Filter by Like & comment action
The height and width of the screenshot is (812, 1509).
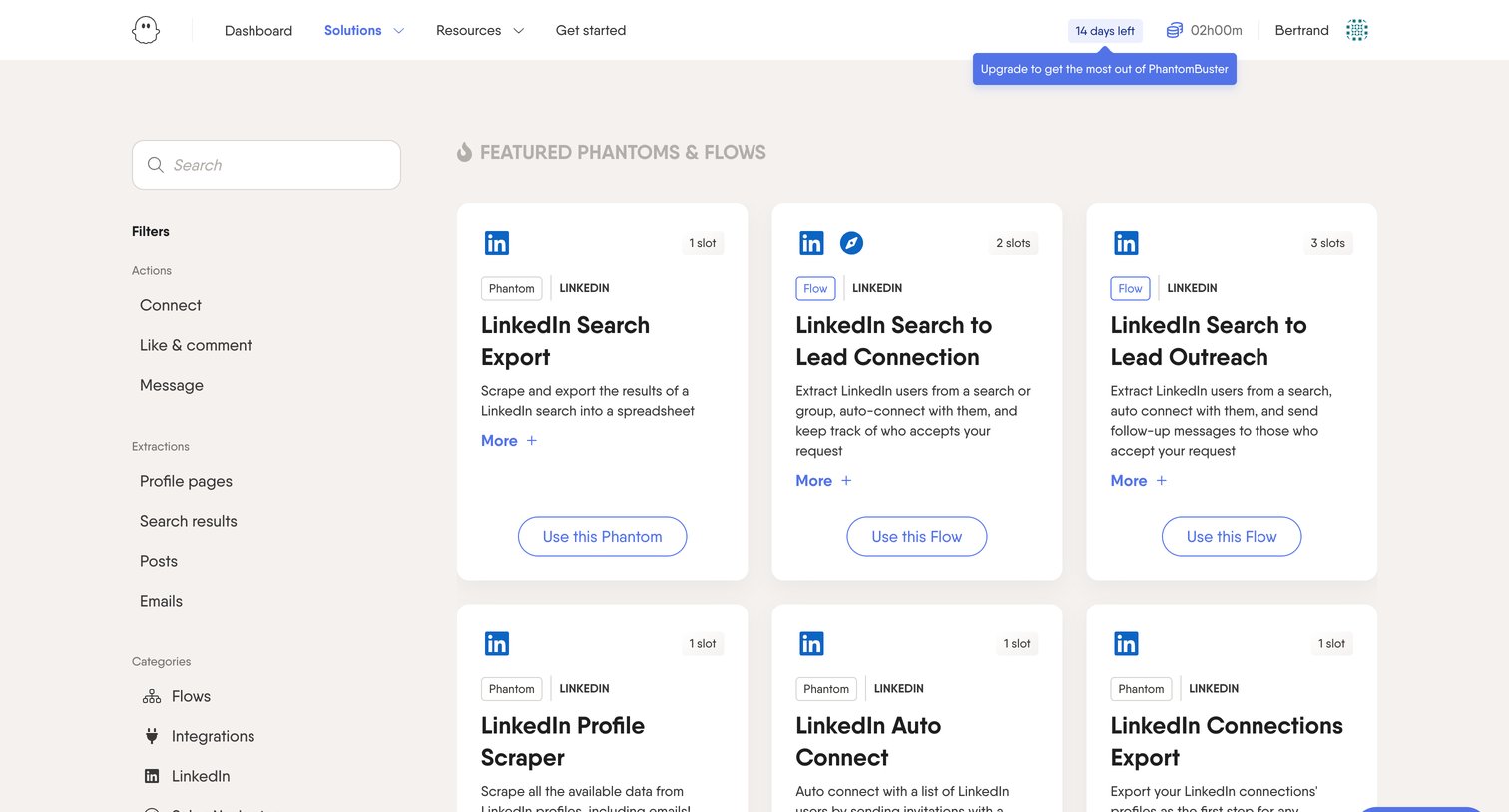pos(196,345)
